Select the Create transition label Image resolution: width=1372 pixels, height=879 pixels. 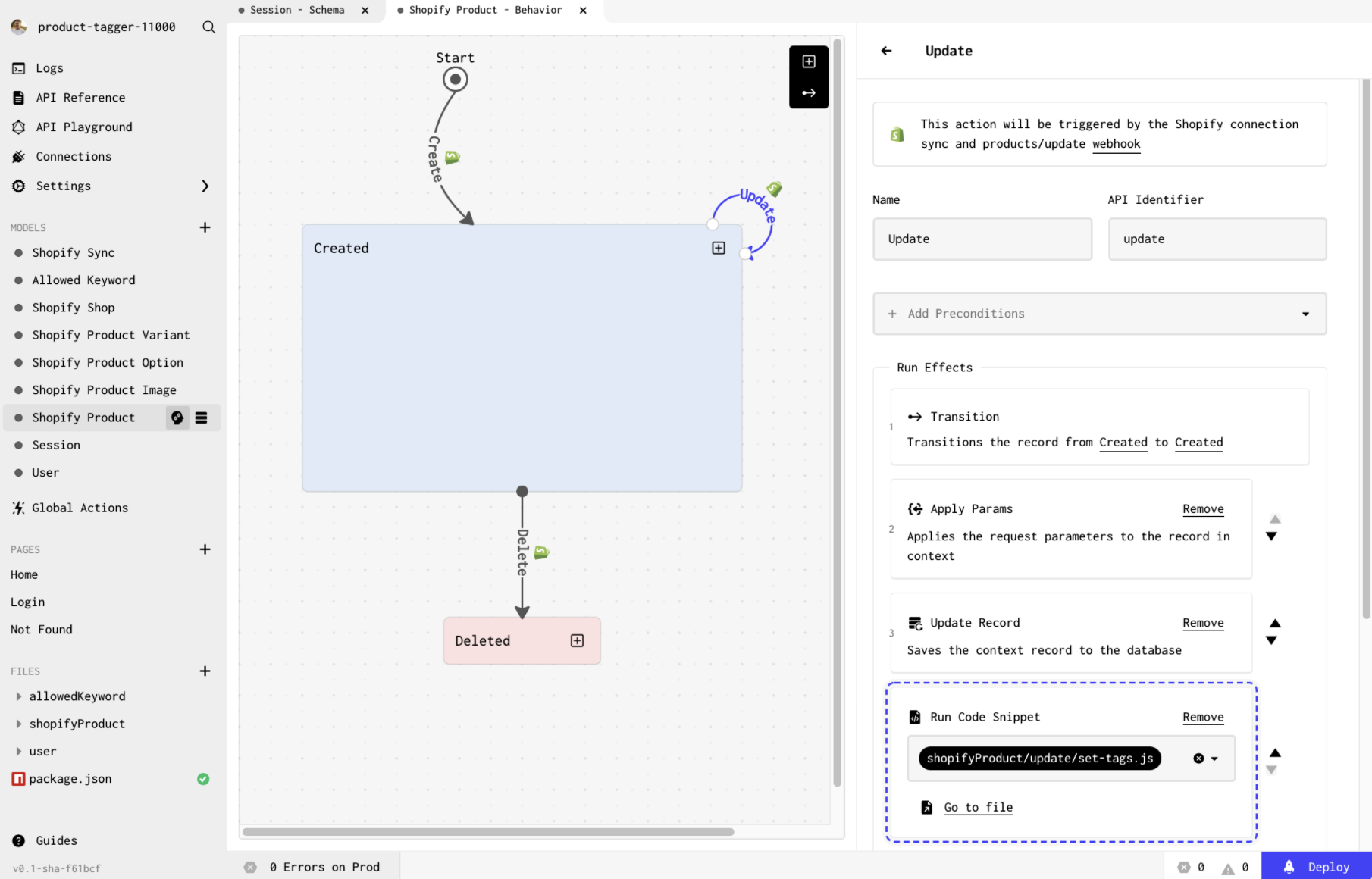pos(434,158)
